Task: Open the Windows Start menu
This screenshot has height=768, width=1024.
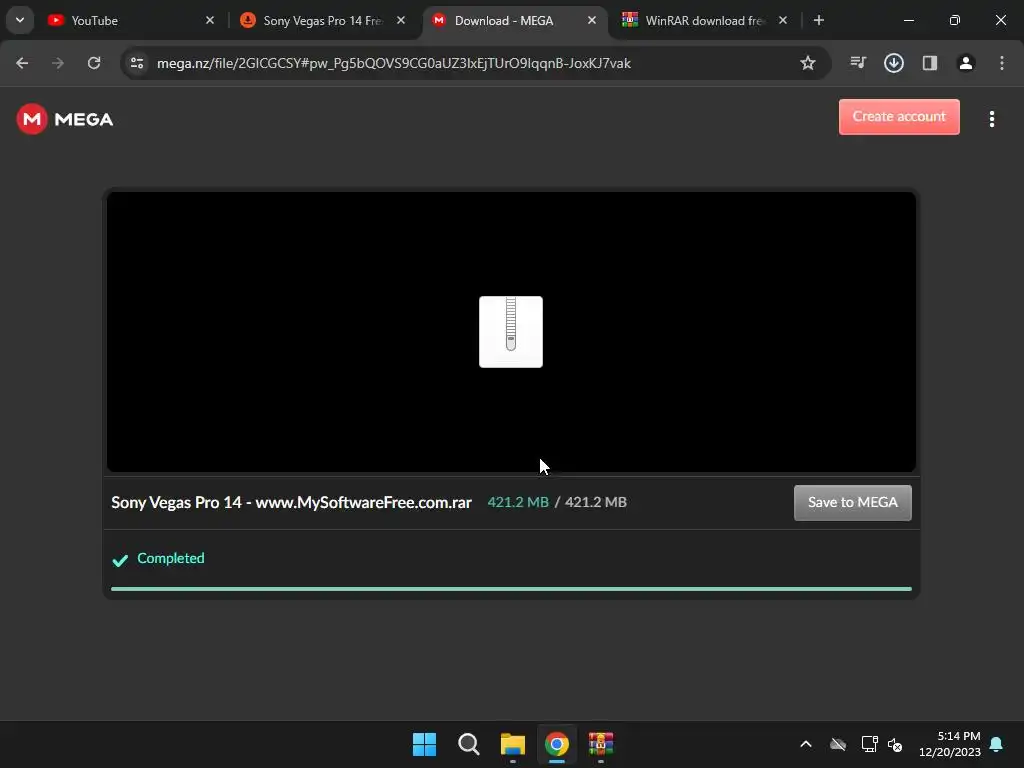Action: 424,744
